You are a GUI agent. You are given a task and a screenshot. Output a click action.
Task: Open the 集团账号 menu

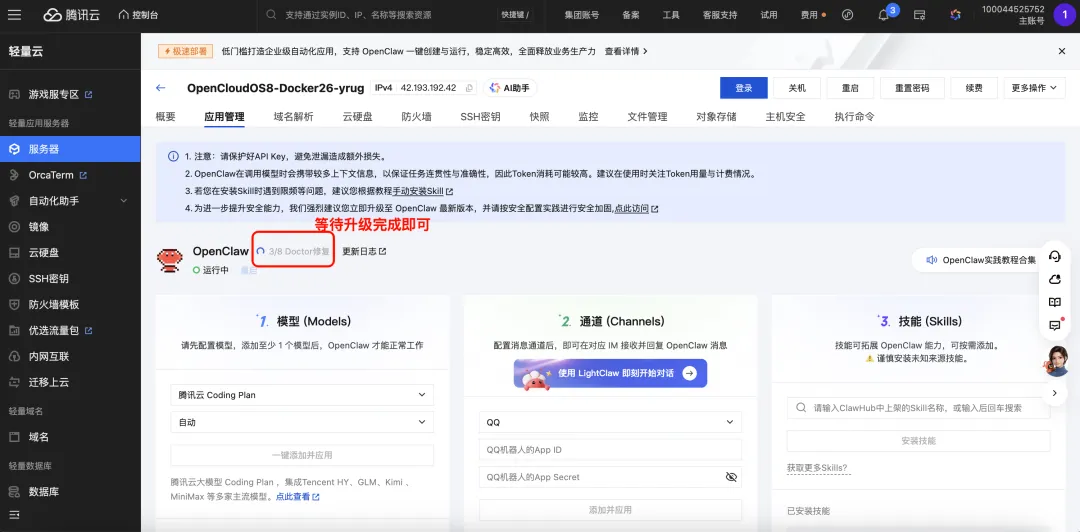(581, 14)
